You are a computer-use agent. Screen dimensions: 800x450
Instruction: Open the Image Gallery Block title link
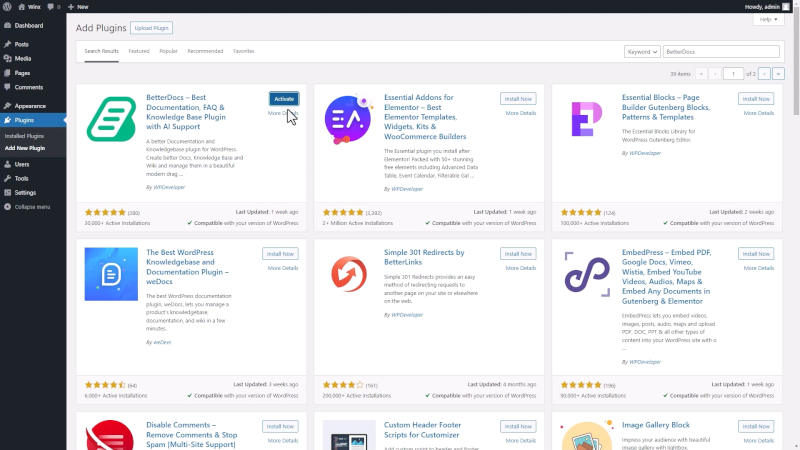click(x=656, y=425)
